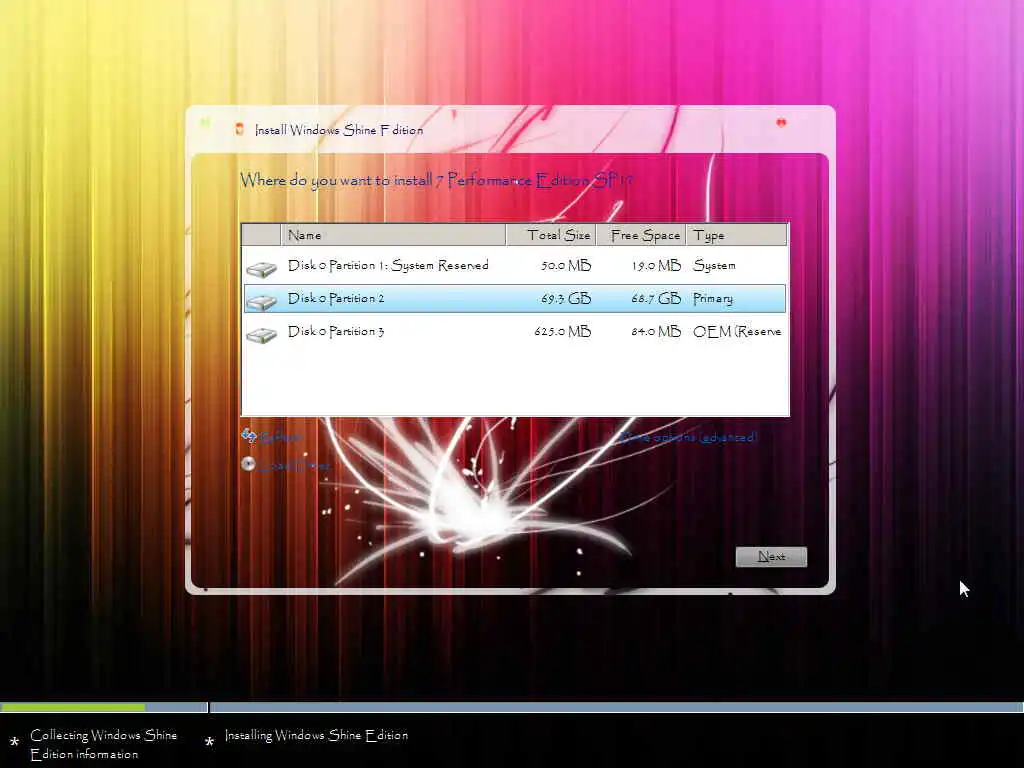Click the 625.0 MB total size cell
The height and width of the screenshot is (768, 1024).
click(562, 332)
